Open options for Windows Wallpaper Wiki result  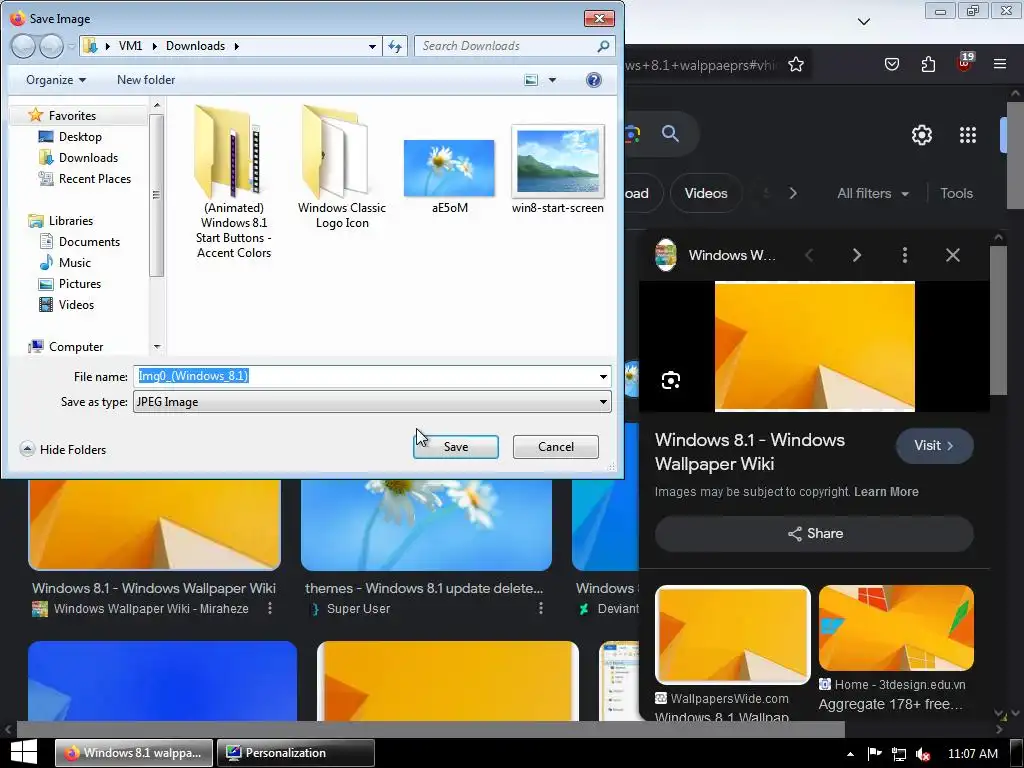pos(270,609)
